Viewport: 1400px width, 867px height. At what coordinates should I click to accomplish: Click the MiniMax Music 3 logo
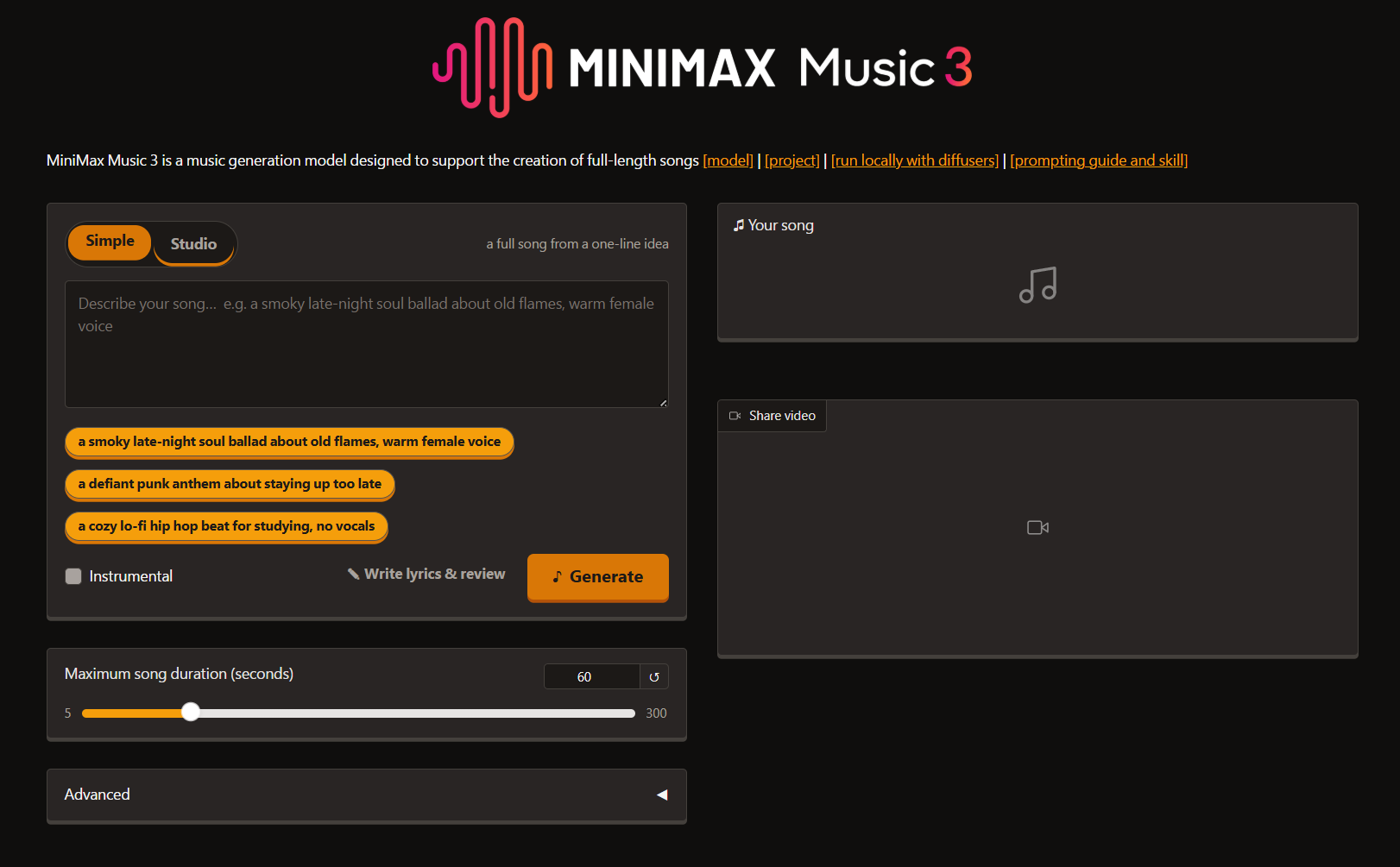pyautogui.click(x=703, y=67)
